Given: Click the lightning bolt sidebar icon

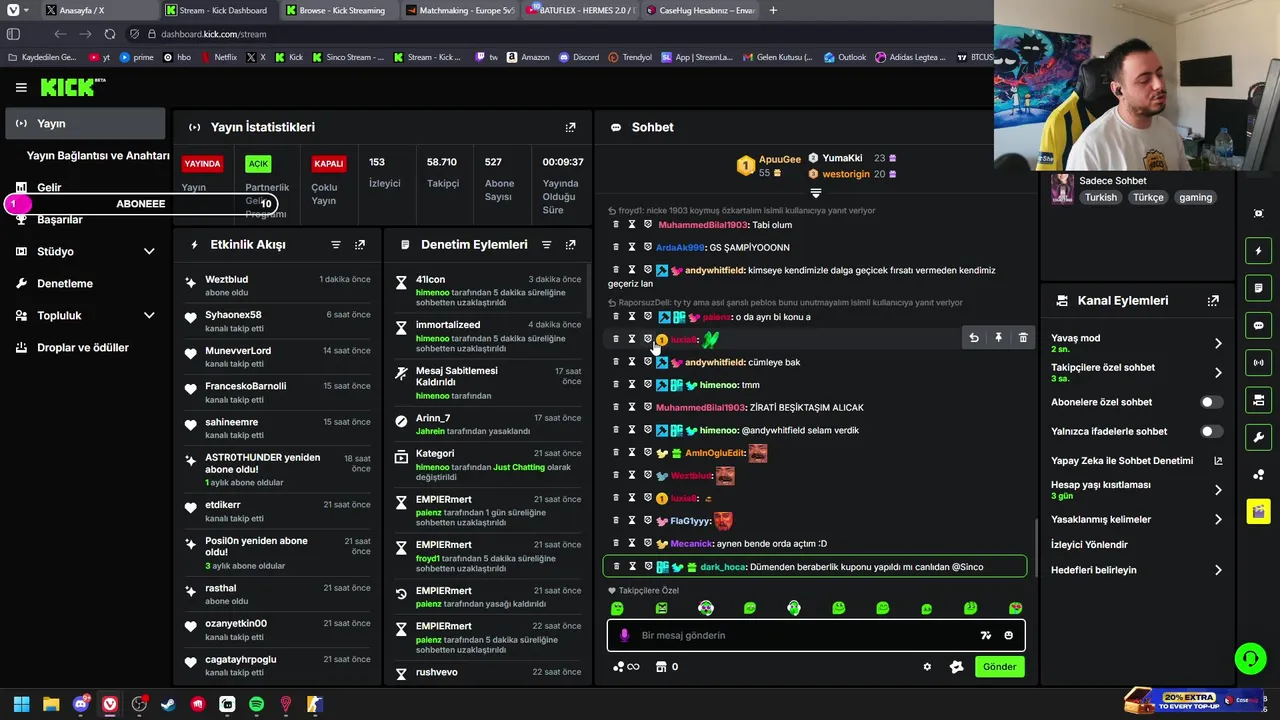Looking at the screenshot, I should (x=1258, y=250).
